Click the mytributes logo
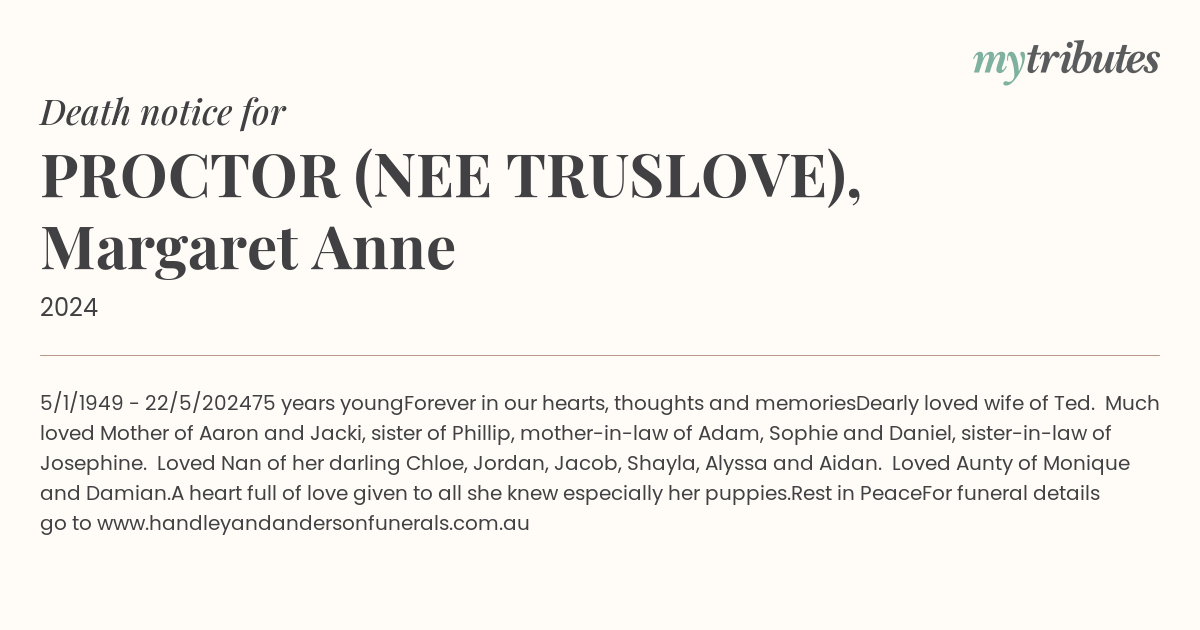 [1066, 61]
